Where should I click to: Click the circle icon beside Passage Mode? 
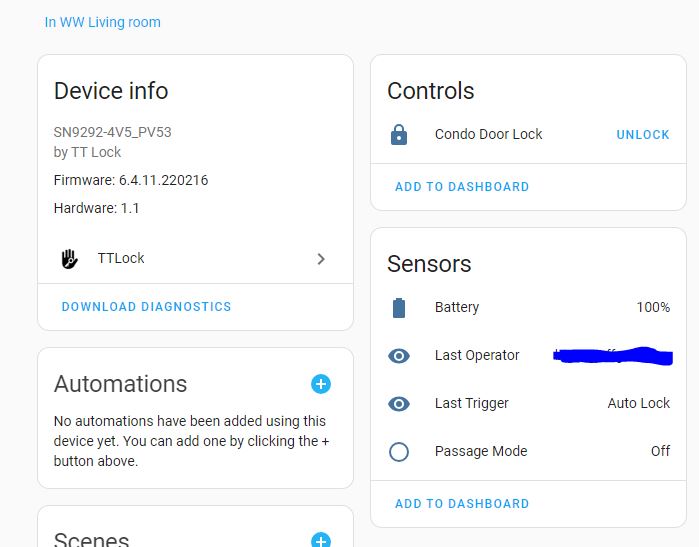[x=399, y=452]
